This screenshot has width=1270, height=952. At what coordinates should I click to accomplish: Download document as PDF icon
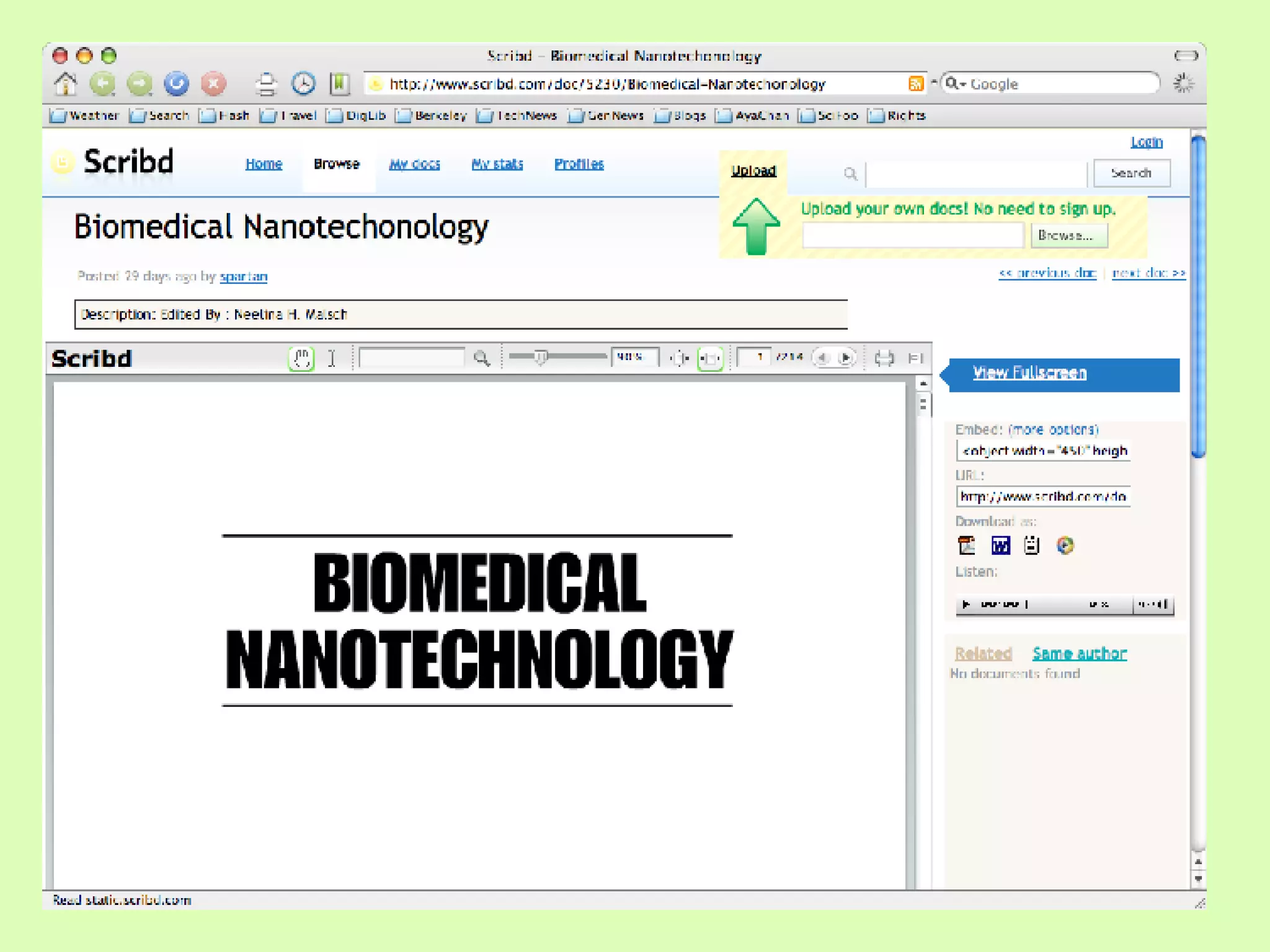(x=967, y=545)
